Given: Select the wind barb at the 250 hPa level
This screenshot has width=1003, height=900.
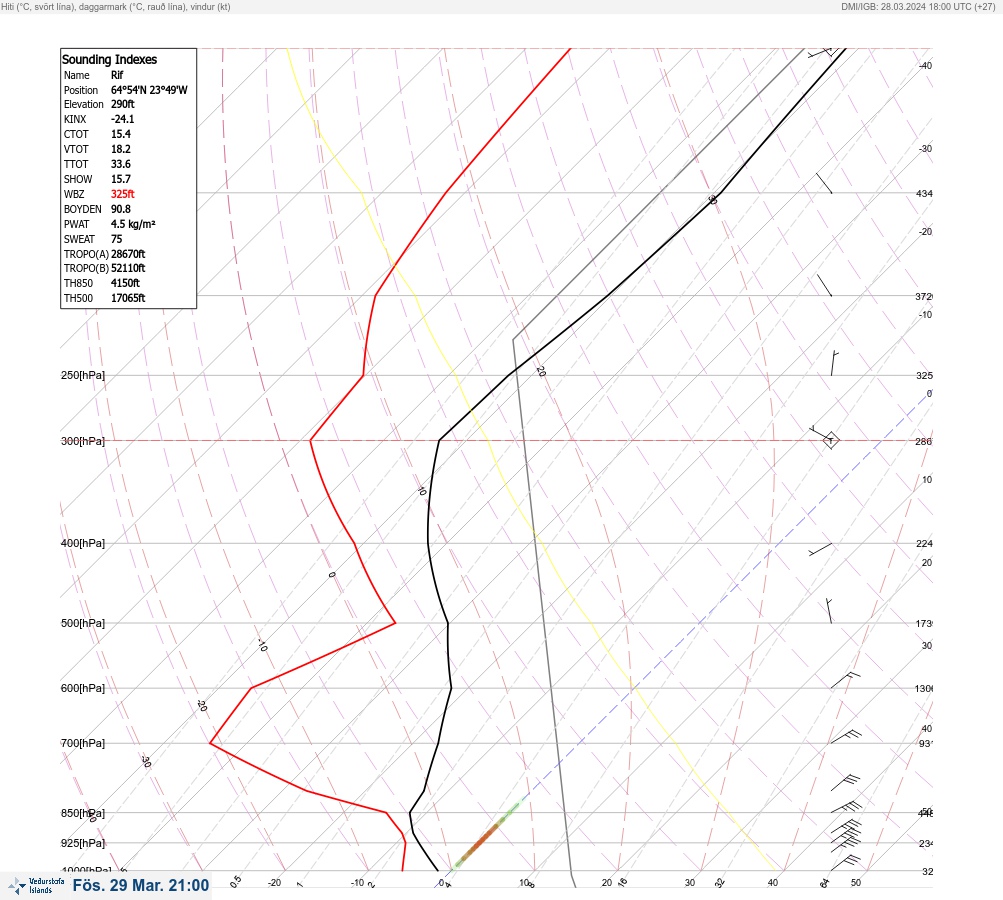Looking at the screenshot, I should click(834, 363).
